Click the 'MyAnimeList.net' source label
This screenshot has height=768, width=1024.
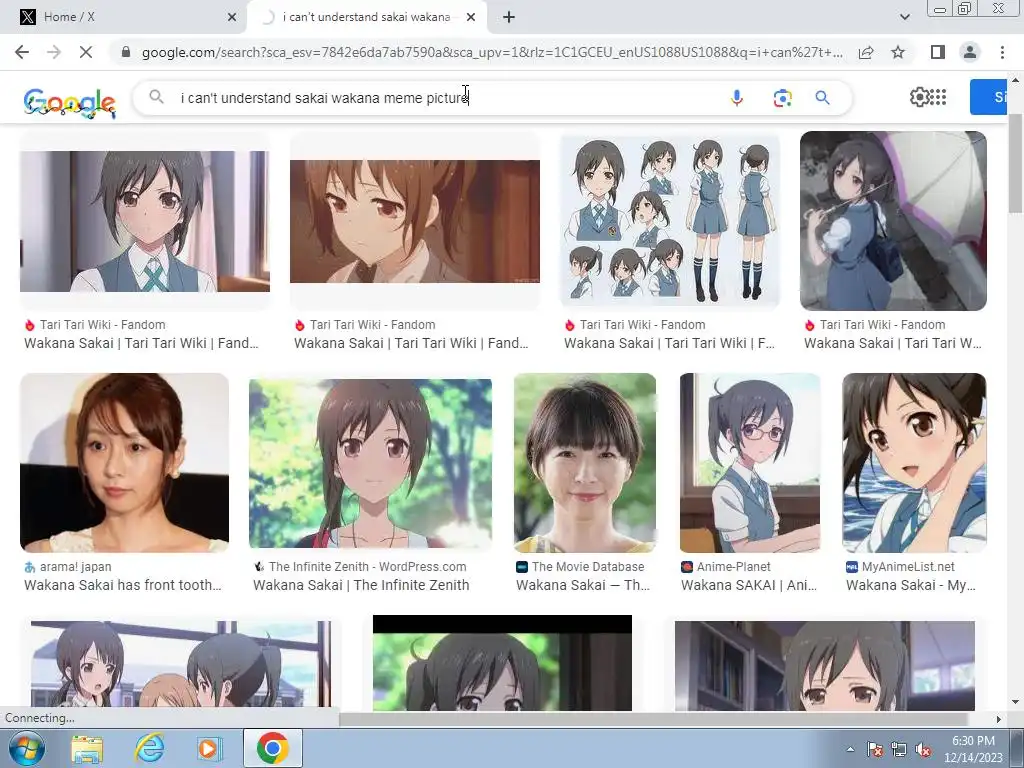(x=908, y=567)
